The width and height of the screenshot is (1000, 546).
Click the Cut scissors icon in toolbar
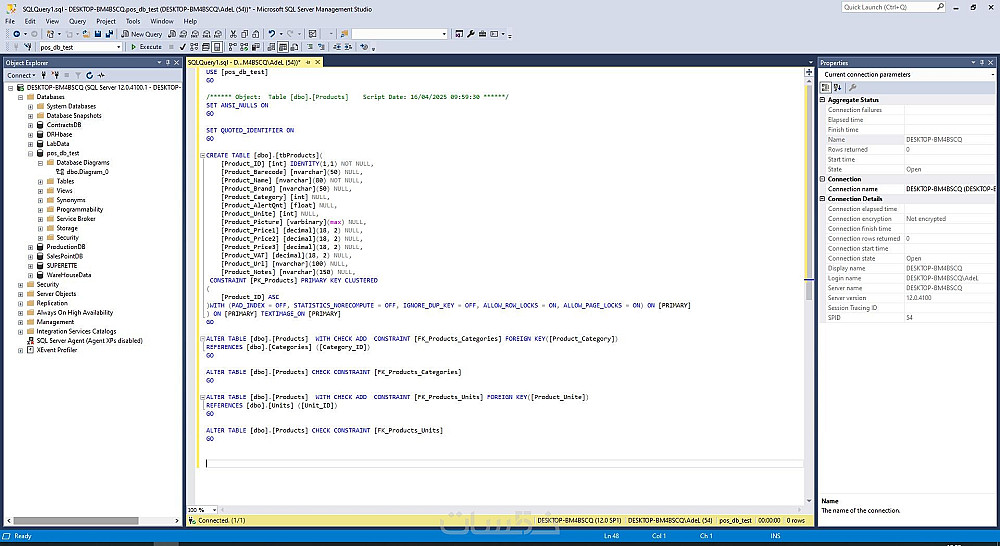pyautogui.click(x=231, y=34)
